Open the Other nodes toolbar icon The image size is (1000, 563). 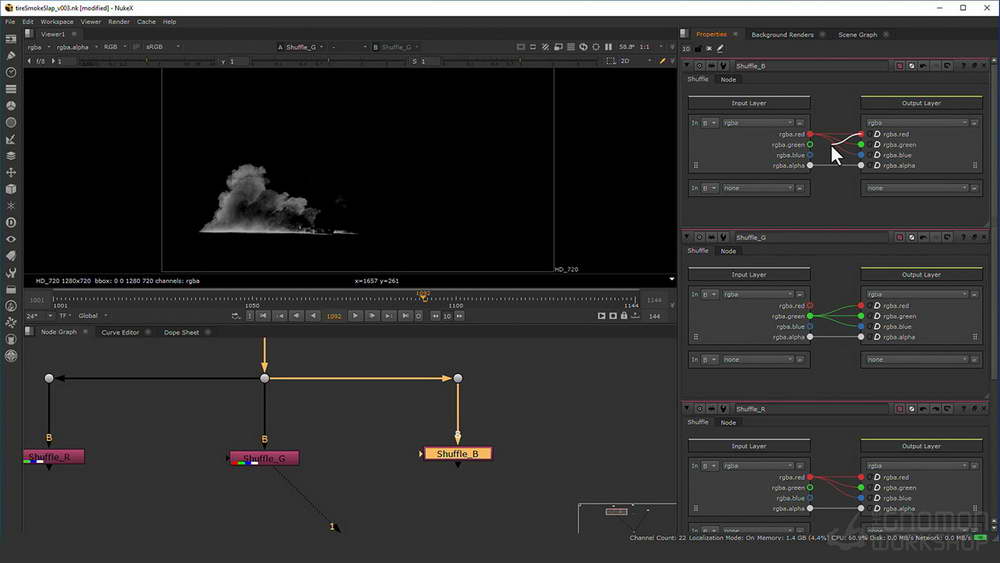point(11,289)
